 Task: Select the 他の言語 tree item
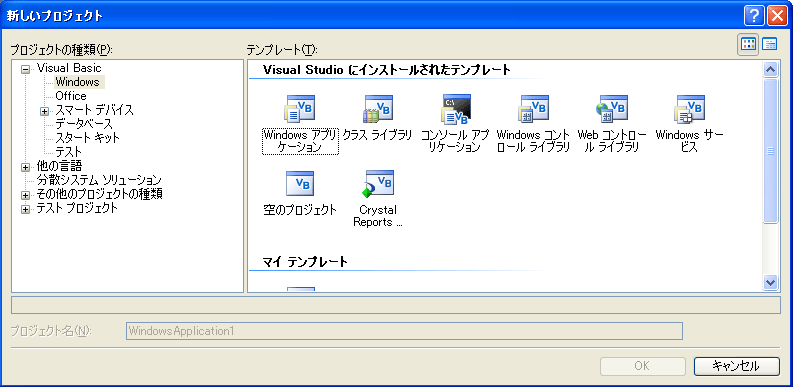pyautogui.click(x=59, y=165)
